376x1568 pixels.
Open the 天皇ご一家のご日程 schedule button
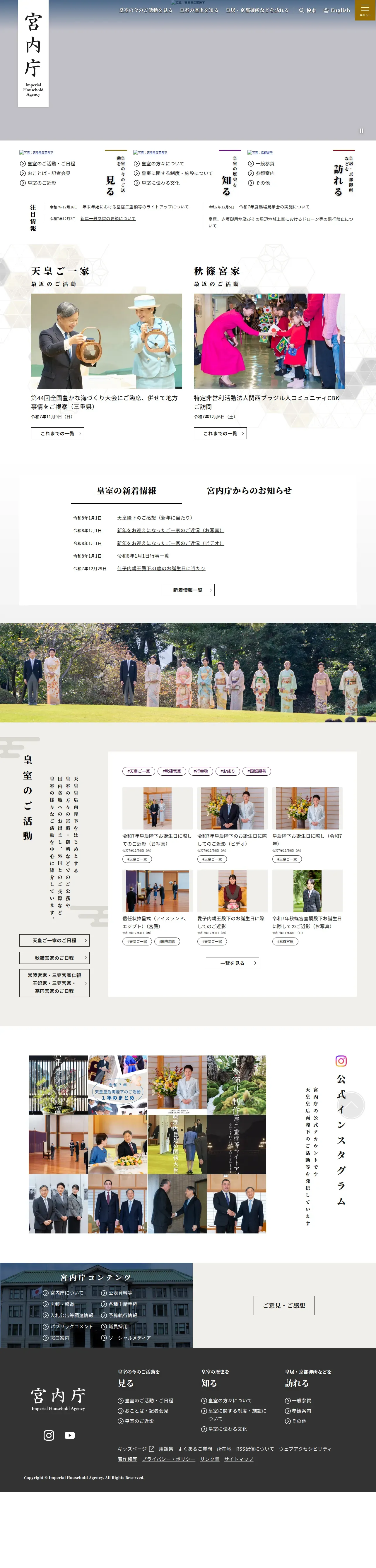click(54, 940)
